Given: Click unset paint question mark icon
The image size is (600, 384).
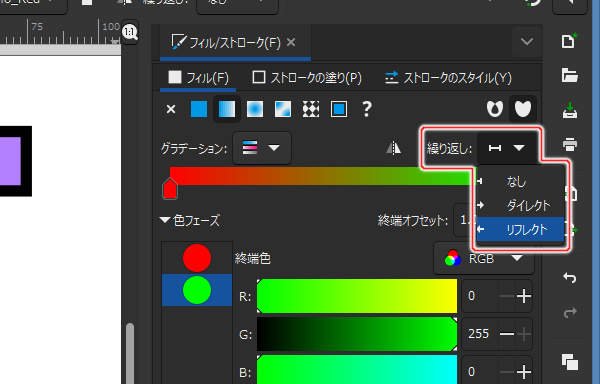Looking at the screenshot, I should [367, 109].
